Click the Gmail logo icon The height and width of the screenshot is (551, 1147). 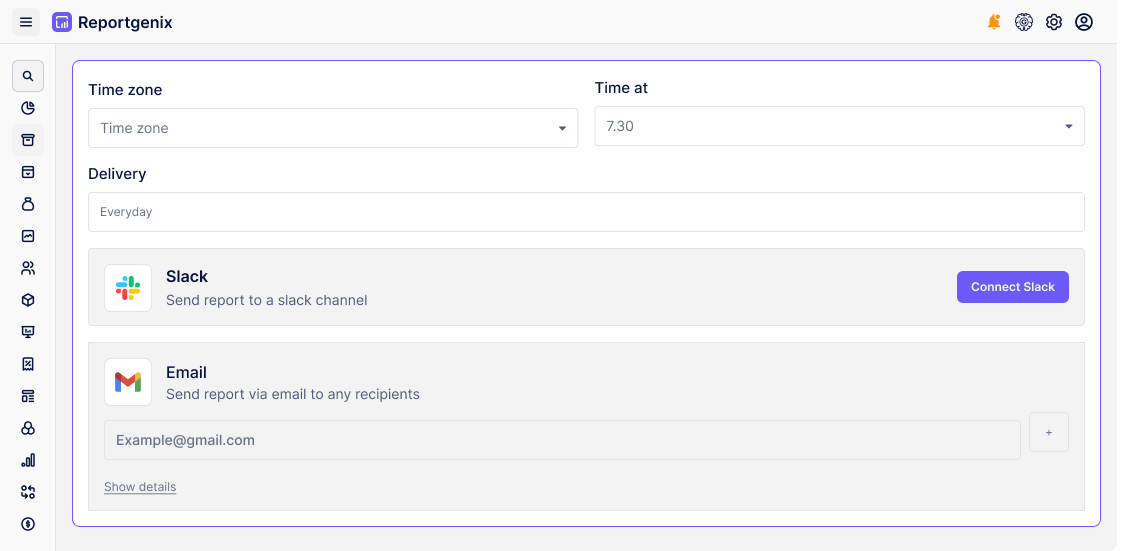(128, 382)
